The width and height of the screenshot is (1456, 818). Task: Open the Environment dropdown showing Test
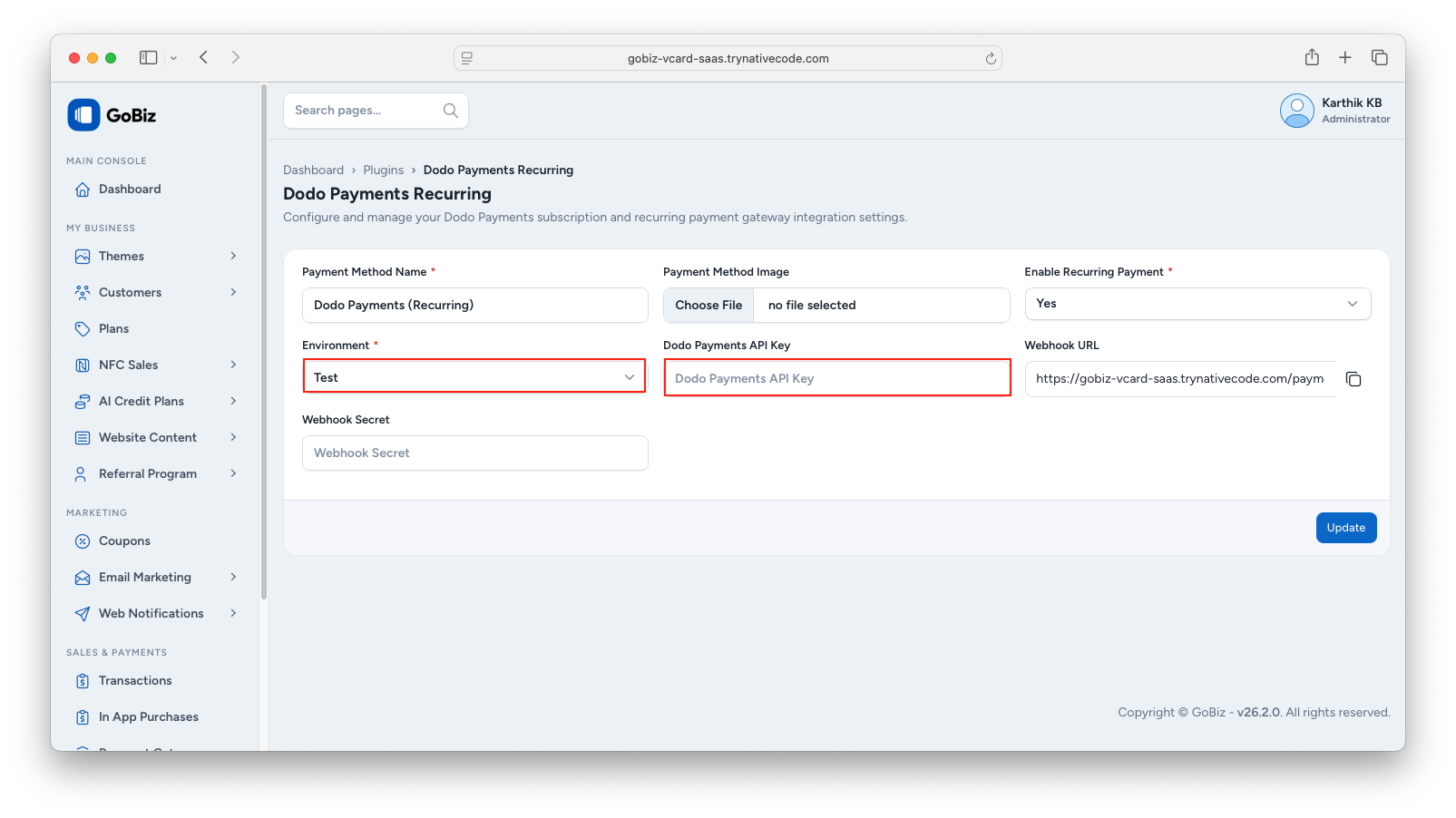pyautogui.click(x=474, y=376)
